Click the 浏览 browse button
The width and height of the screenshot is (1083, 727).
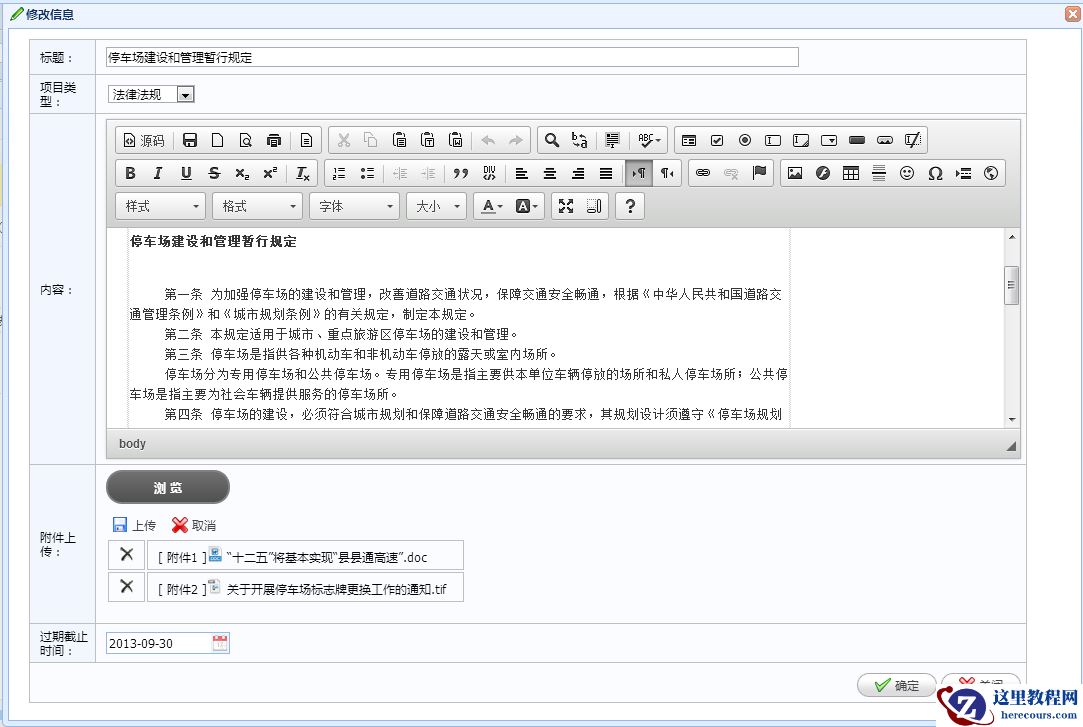(x=168, y=487)
